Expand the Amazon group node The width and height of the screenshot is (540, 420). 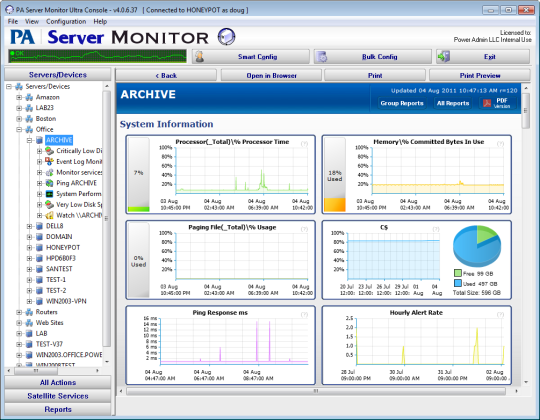coord(19,97)
